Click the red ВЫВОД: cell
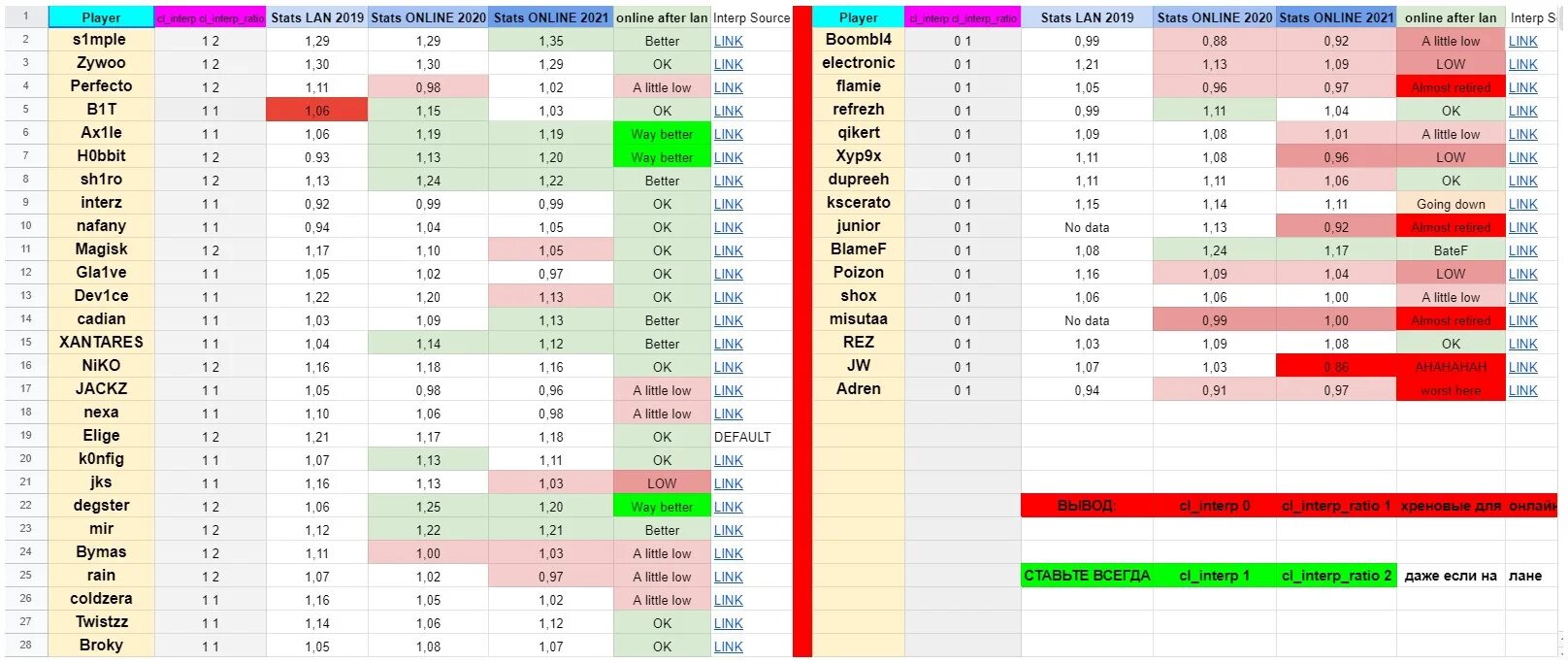Viewport: 1568px width, 663px height. click(1087, 506)
